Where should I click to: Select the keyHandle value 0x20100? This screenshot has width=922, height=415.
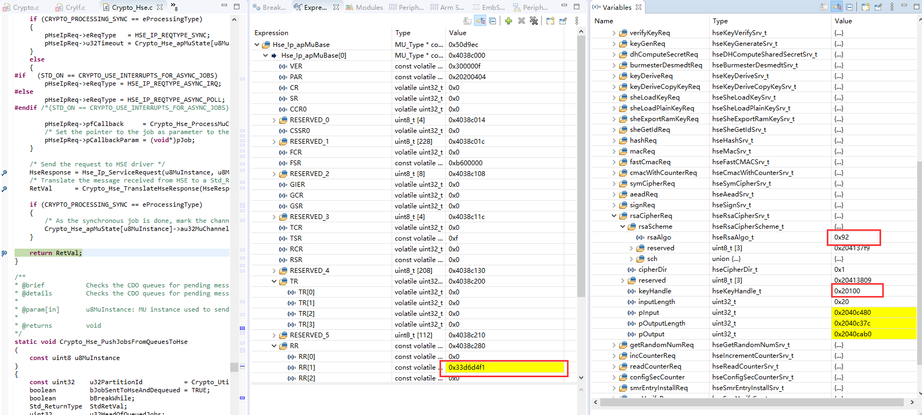846,291
